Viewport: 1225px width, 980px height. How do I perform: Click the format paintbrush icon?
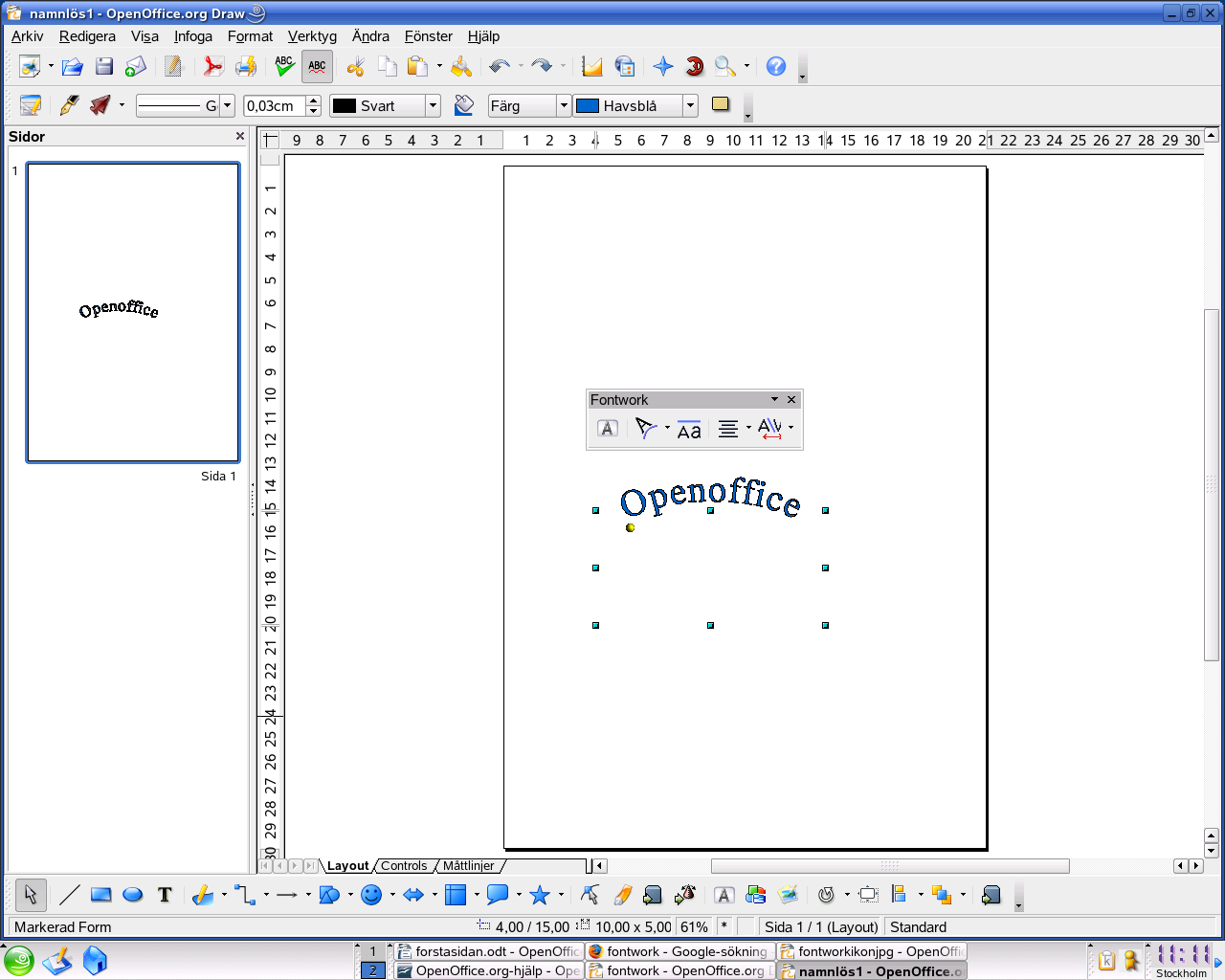[x=461, y=66]
